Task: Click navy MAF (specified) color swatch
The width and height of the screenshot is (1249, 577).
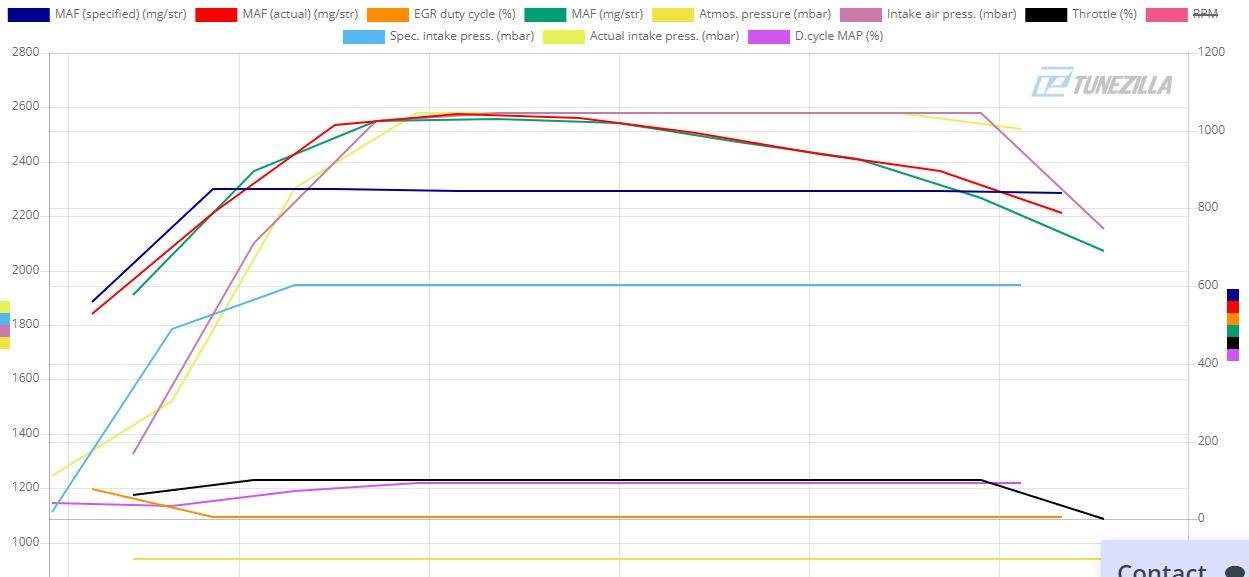Action: (28, 15)
